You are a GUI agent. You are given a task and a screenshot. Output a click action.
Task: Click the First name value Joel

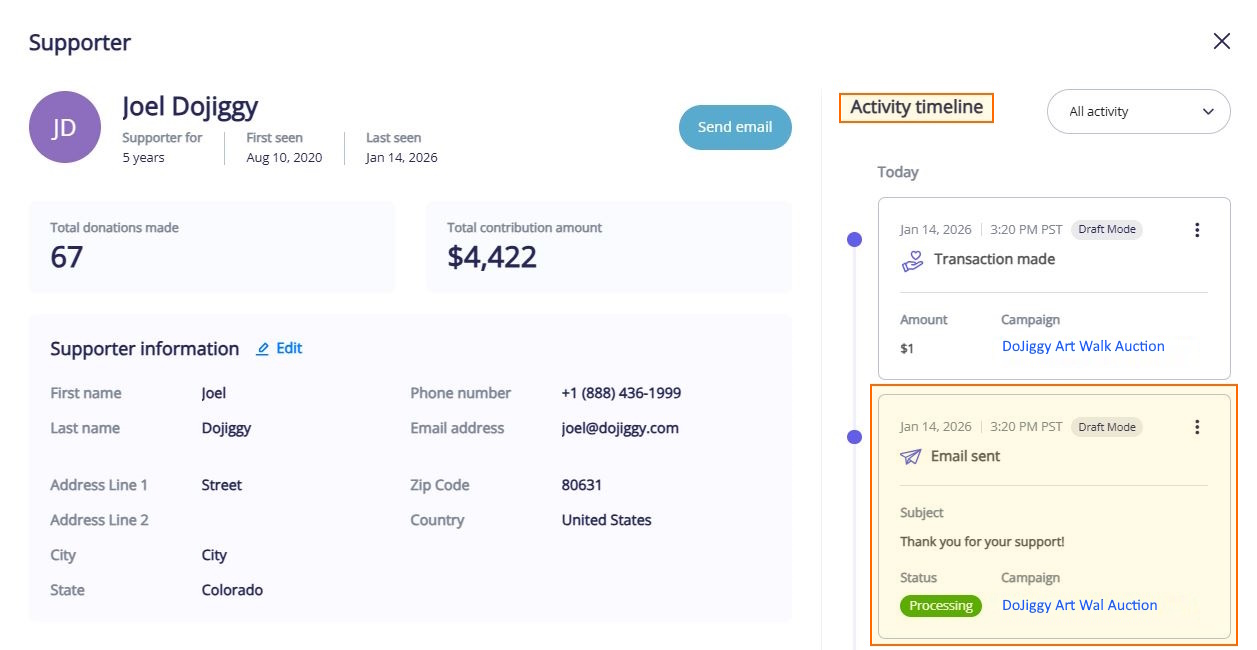coord(214,393)
